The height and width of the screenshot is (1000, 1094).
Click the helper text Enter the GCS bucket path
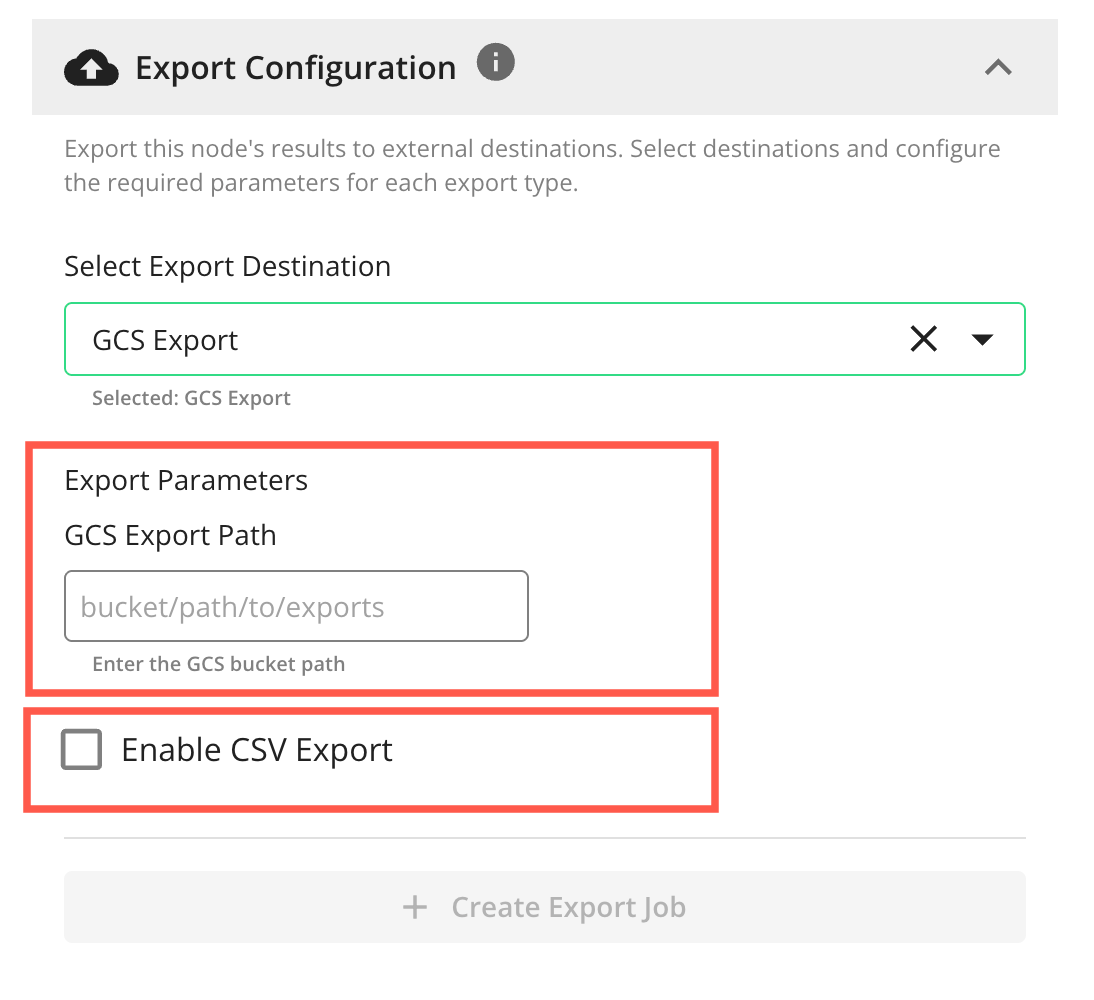tap(218, 663)
